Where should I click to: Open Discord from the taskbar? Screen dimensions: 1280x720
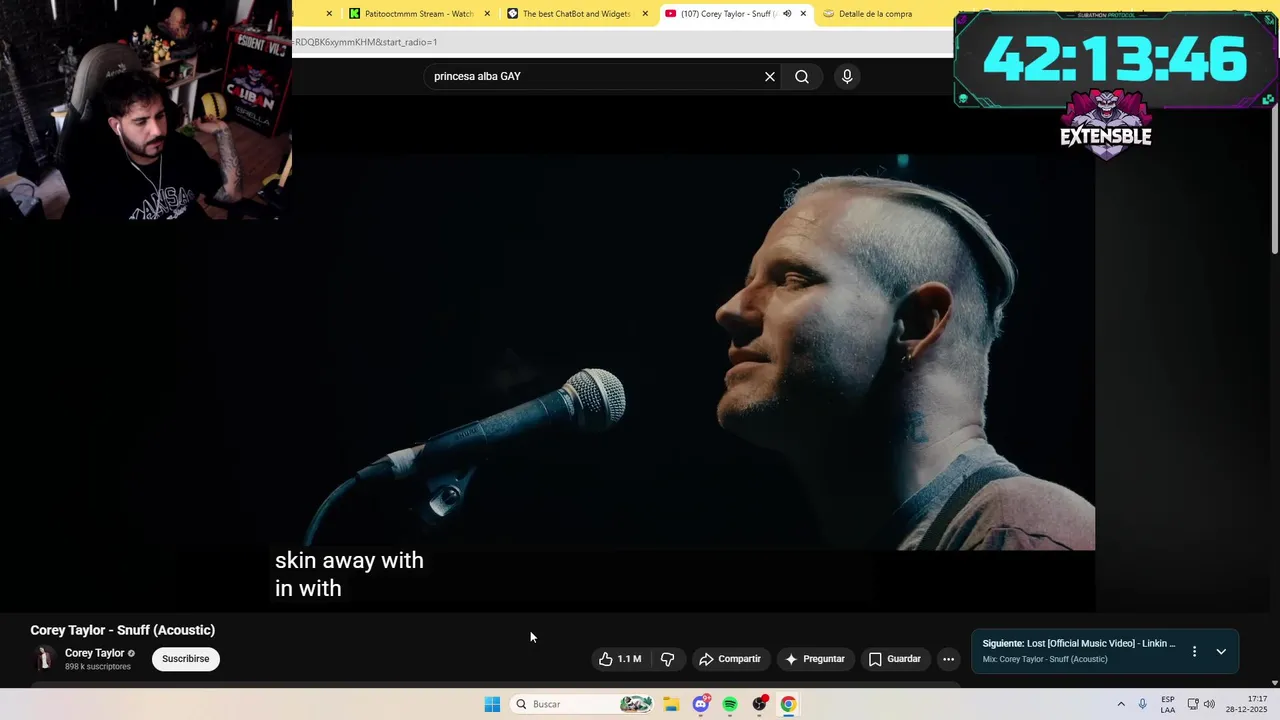pos(701,704)
